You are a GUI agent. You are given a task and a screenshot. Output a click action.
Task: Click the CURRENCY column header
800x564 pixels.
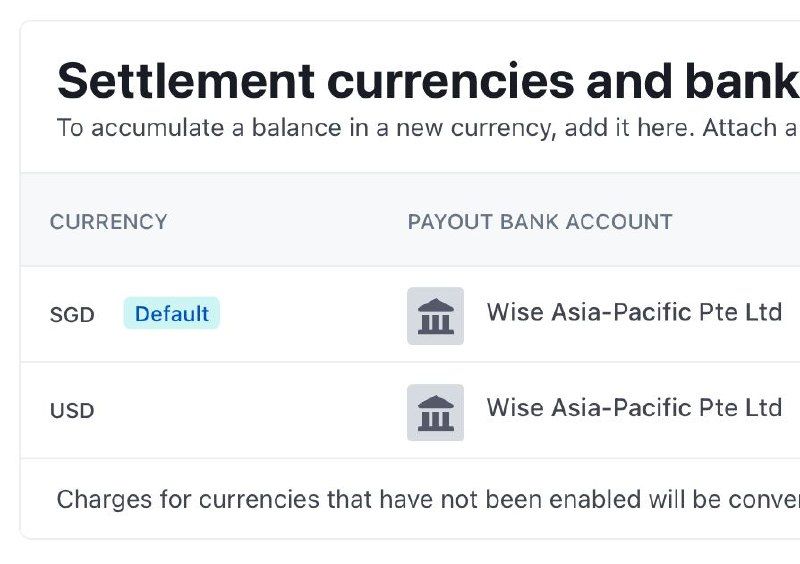pos(108,221)
